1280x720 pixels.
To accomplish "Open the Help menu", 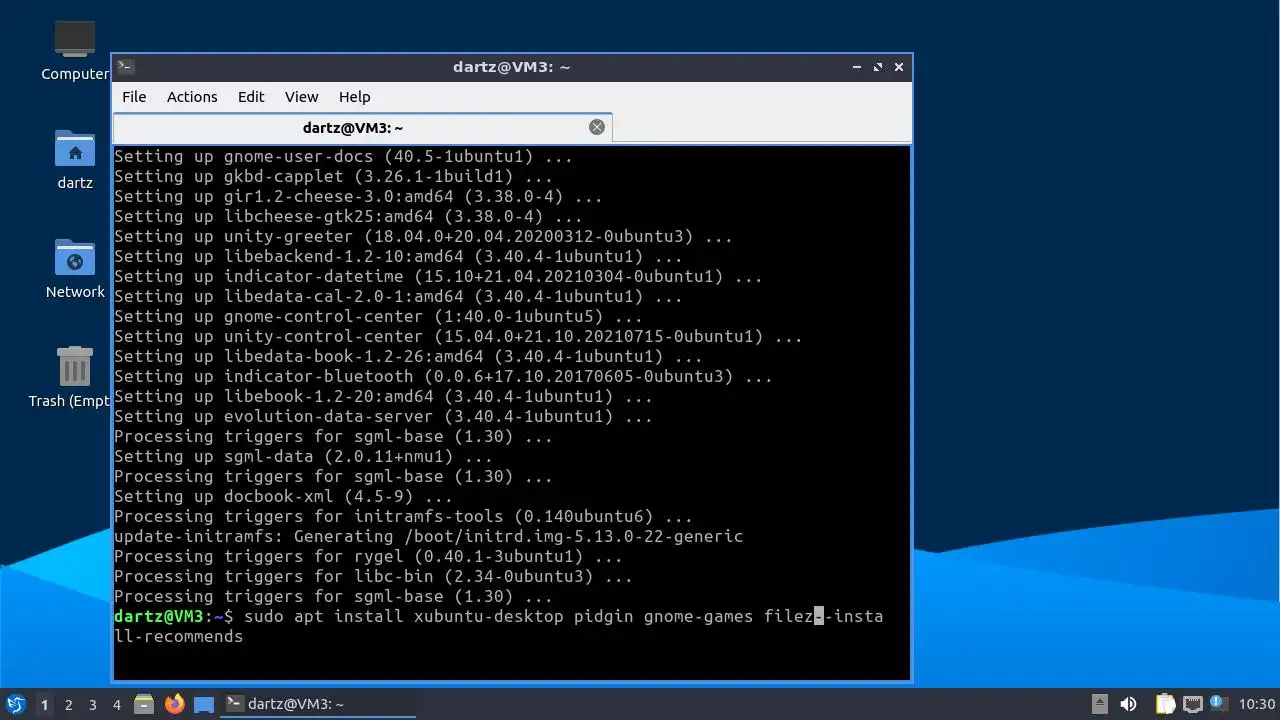I will tap(354, 97).
